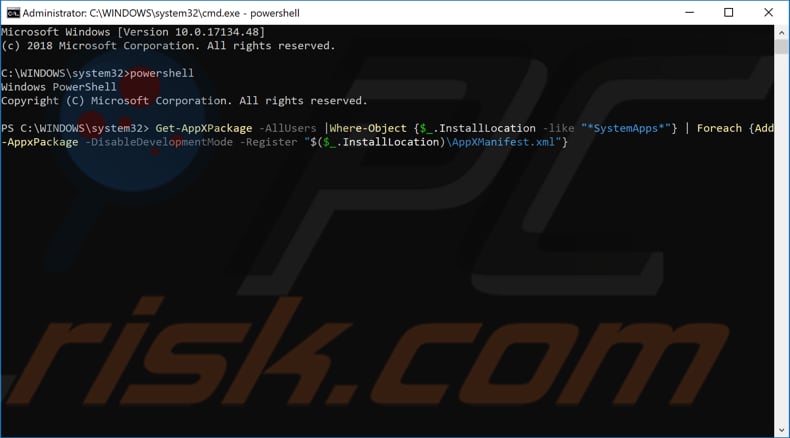Minimize the Administrator command prompt window

click(x=689, y=13)
